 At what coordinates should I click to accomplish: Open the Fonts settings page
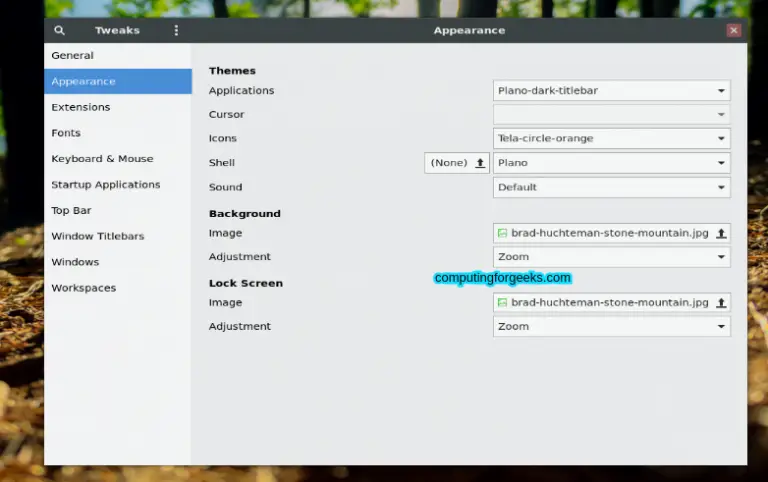tap(66, 133)
